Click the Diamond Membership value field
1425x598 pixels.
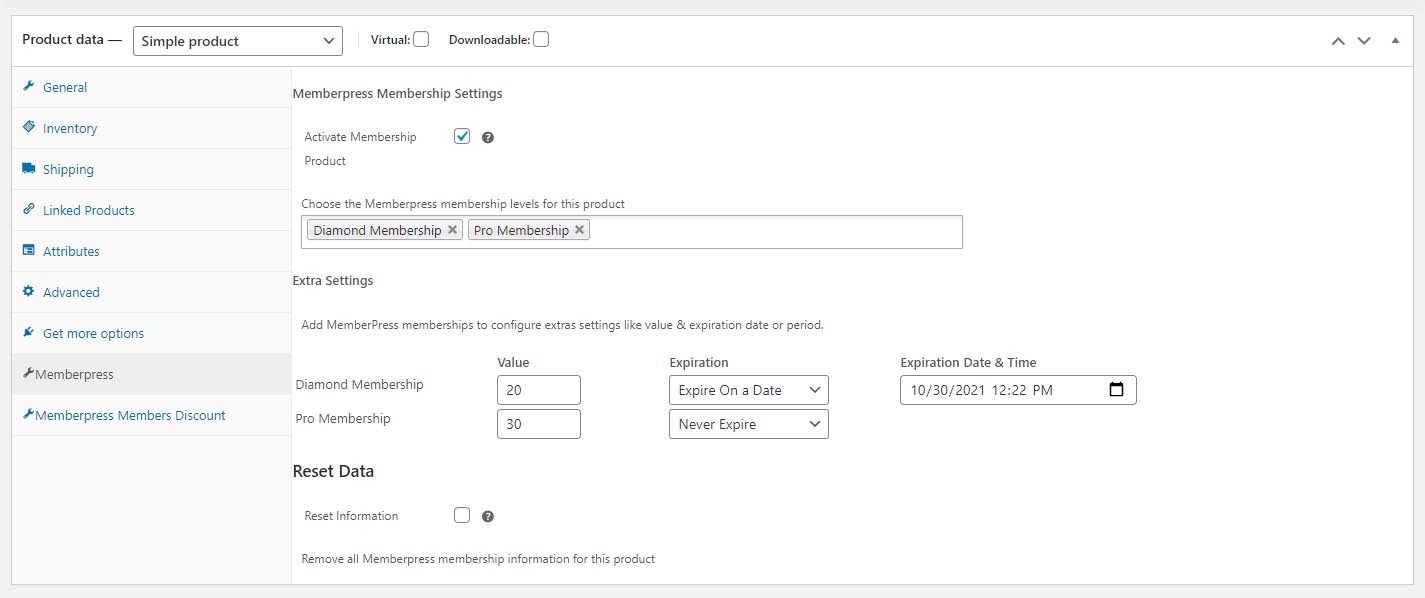tap(539, 390)
